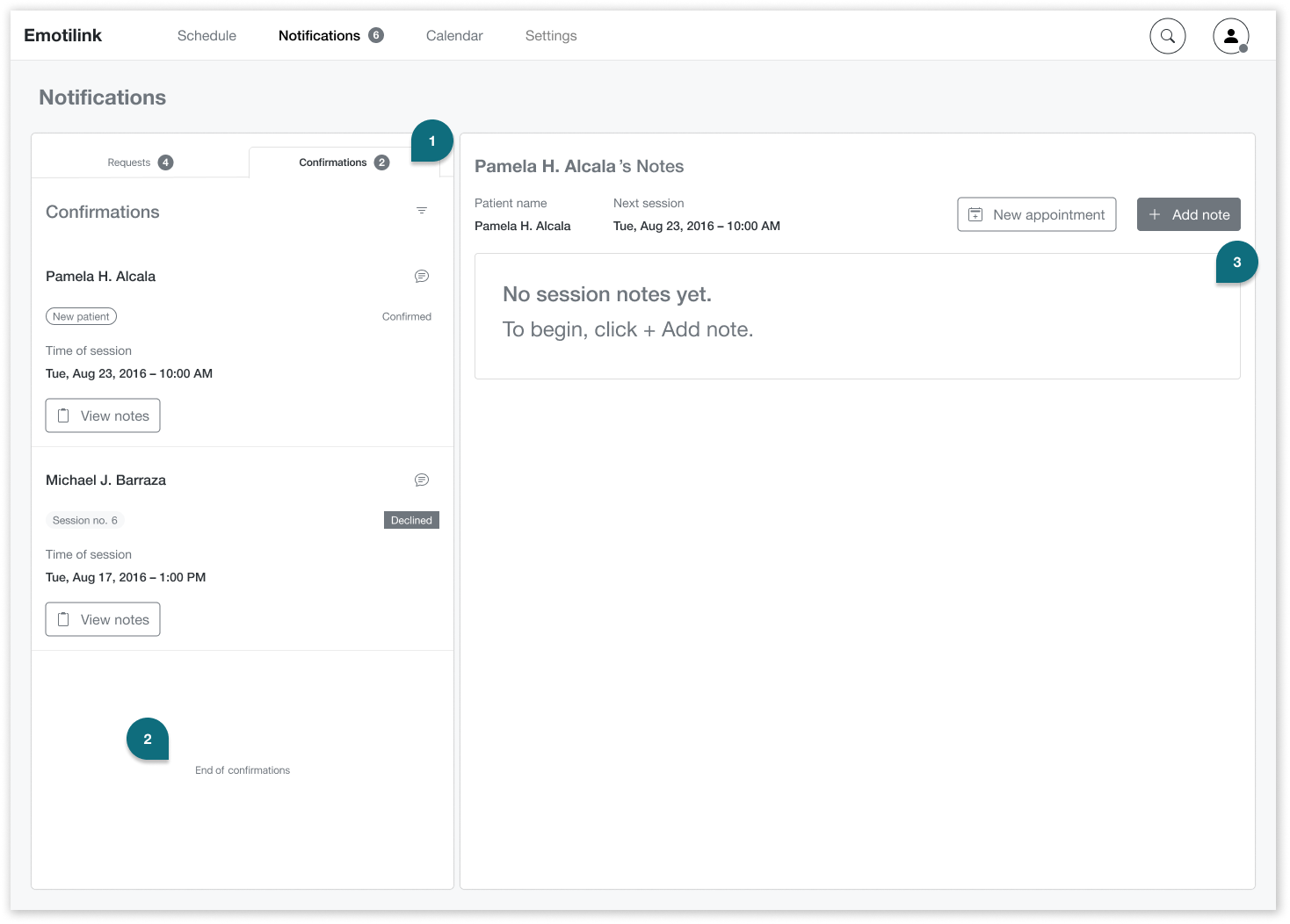Go to Settings
This screenshot has width=1290, height=924.
(550, 35)
